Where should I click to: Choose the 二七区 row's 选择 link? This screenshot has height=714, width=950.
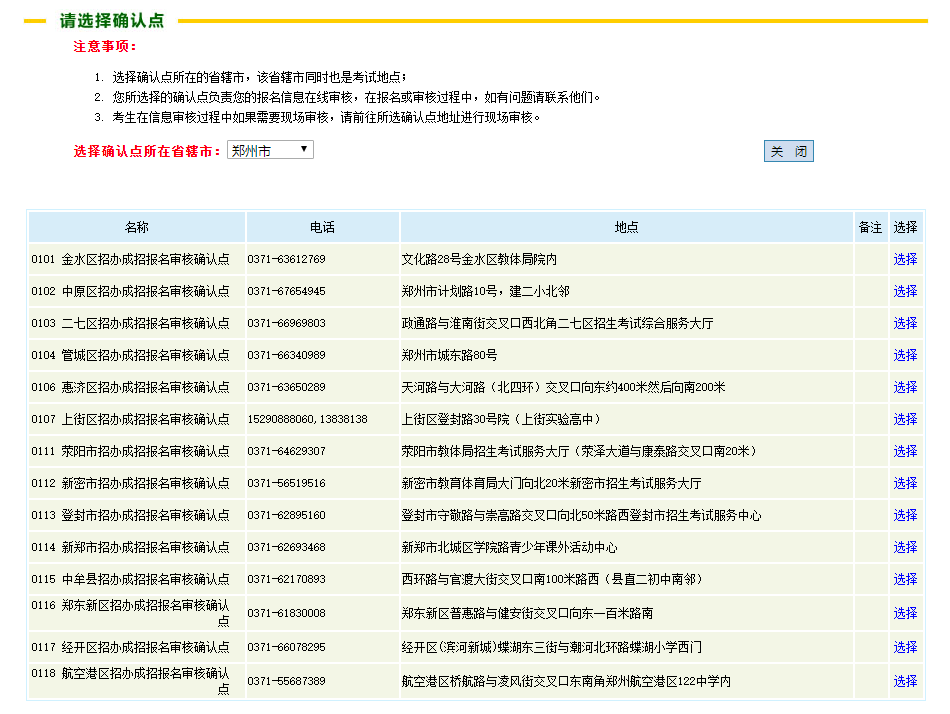905,323
